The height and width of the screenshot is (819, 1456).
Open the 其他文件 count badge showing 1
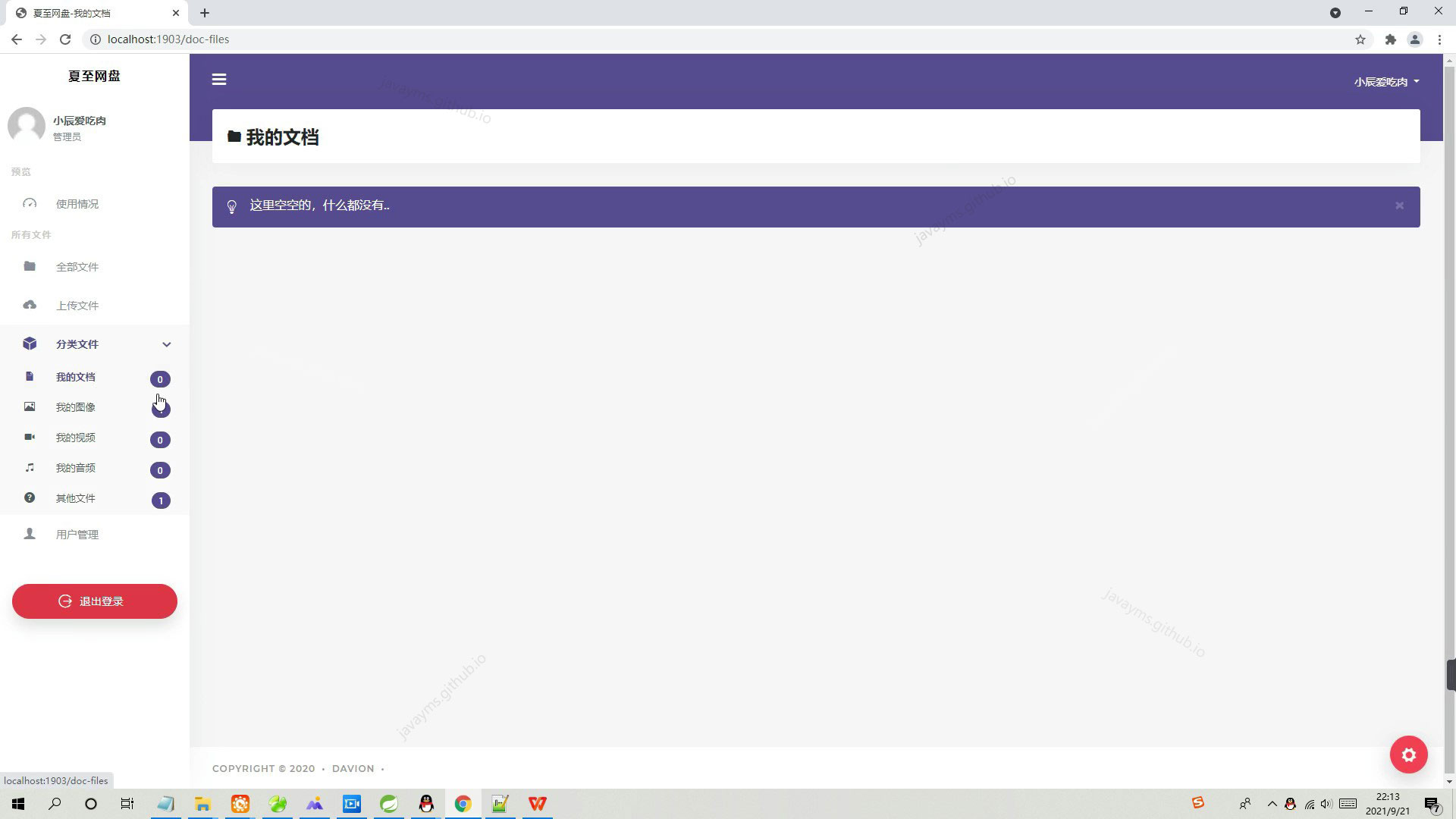(x=161, y=500)
